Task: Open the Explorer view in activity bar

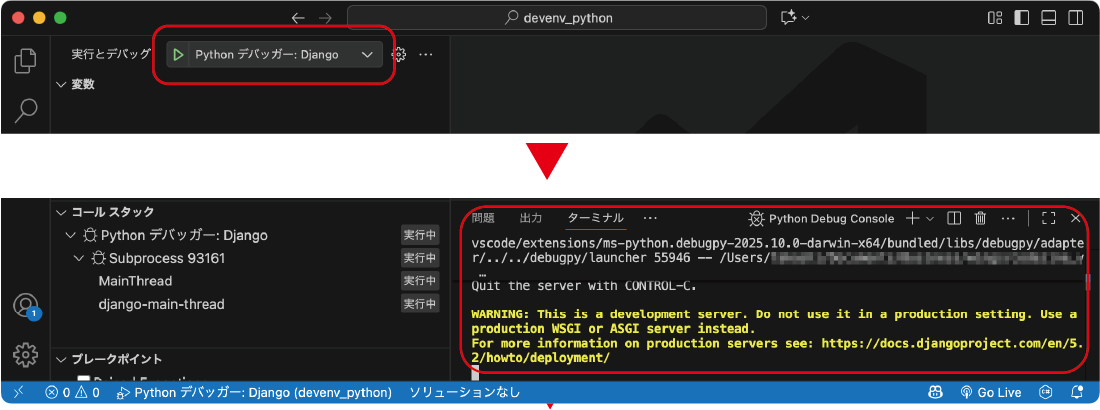Action: tap(25, 60)
